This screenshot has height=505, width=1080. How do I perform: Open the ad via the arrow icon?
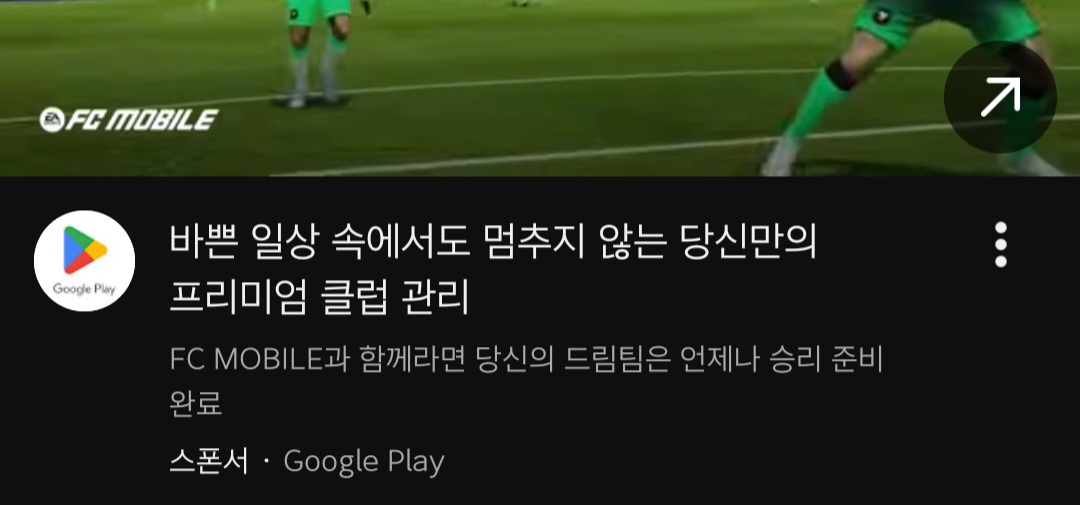pyautogui.click(x=1000, y=97)
